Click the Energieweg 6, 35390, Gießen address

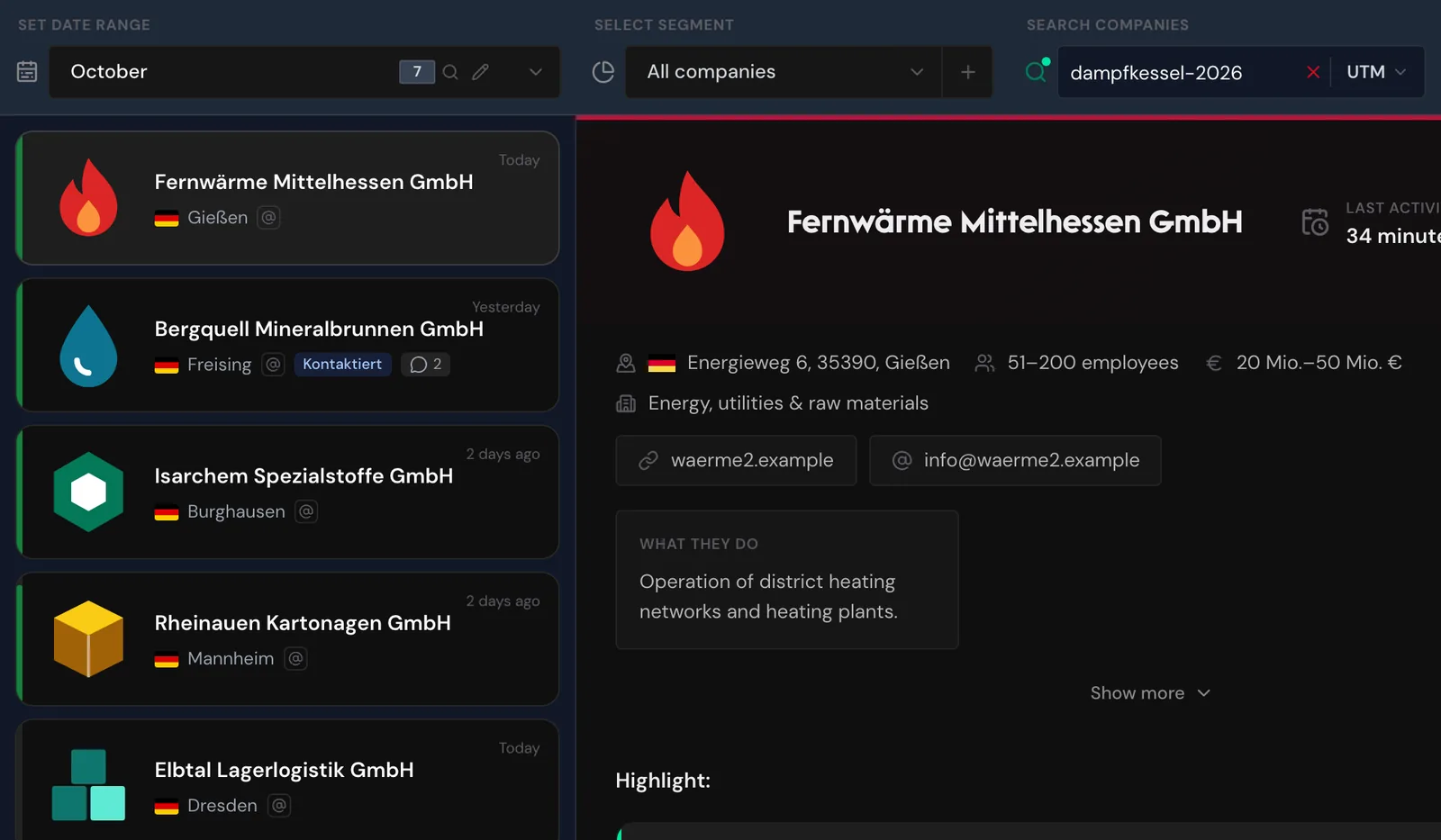click(818, 363)
